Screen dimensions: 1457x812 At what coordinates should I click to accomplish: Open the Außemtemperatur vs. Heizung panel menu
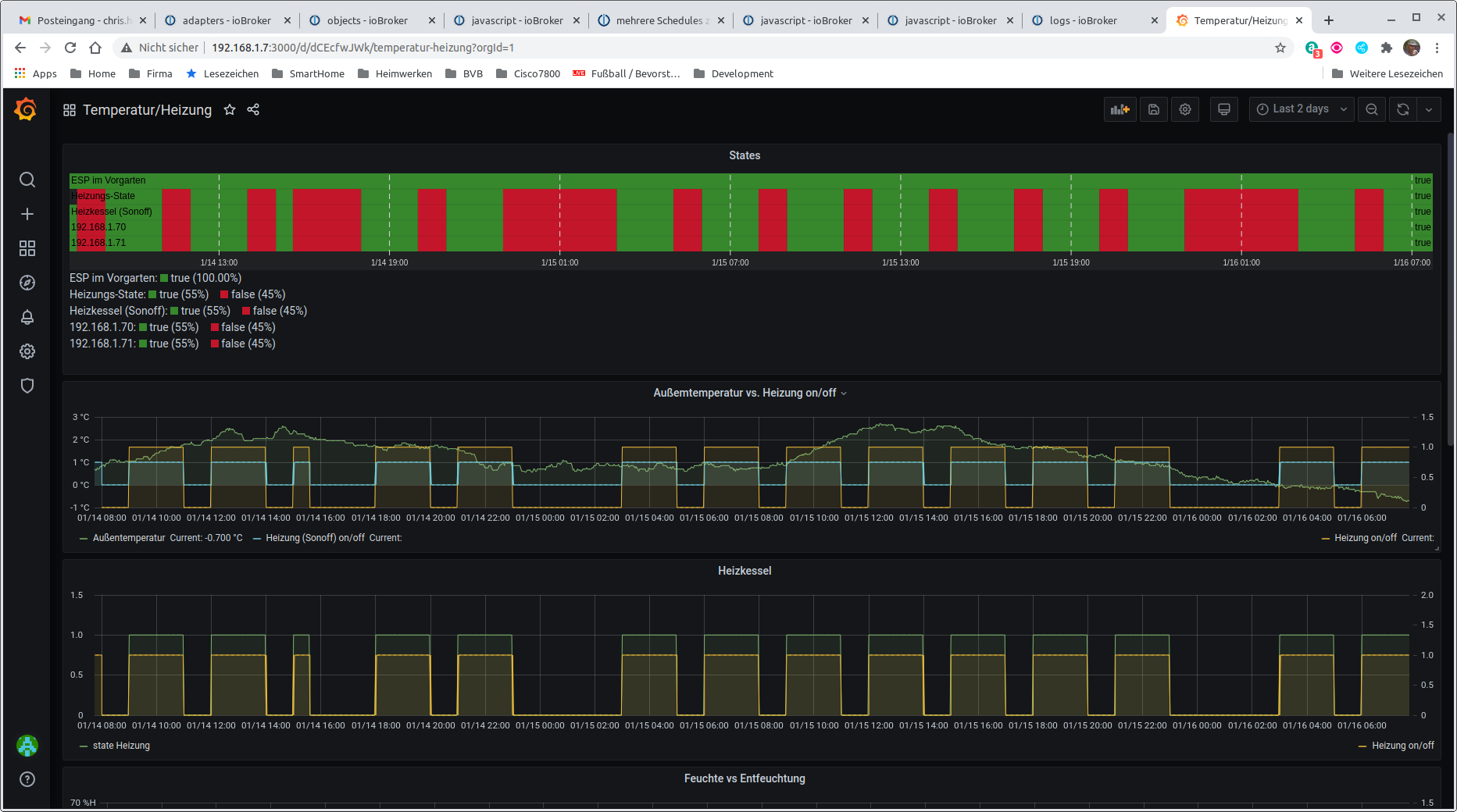point(750,393)
